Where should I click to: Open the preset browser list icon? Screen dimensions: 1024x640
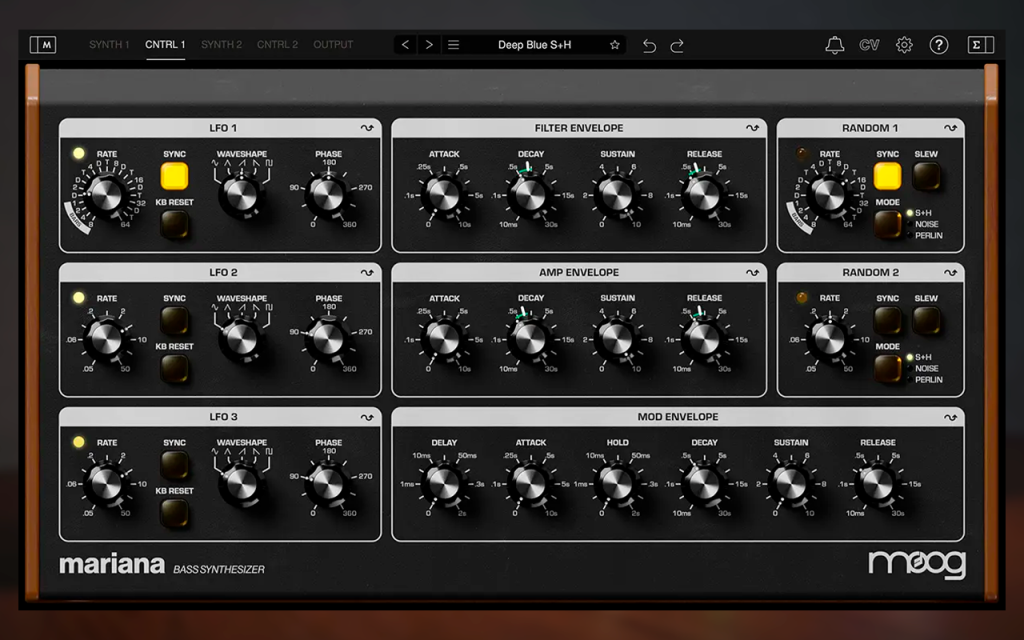[x=453, y=44]
